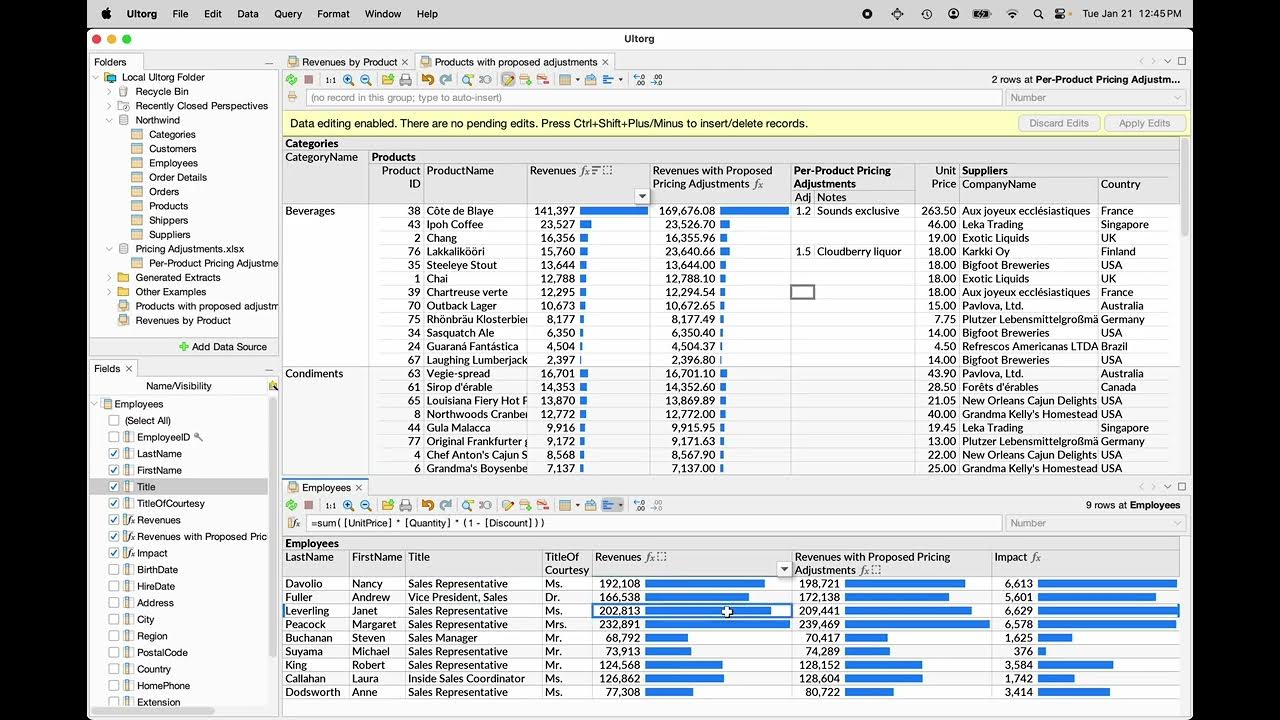Open macOS Spotlight search
This screenshot has width=1280, height=720.
[x=1040, y=14]
